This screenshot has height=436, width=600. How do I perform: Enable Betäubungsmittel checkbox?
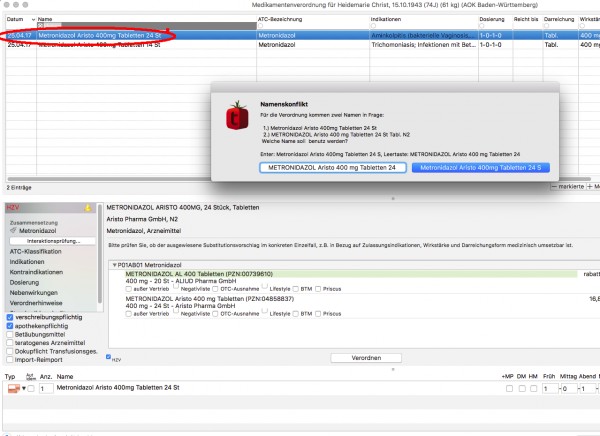click(x=10, y=334)
